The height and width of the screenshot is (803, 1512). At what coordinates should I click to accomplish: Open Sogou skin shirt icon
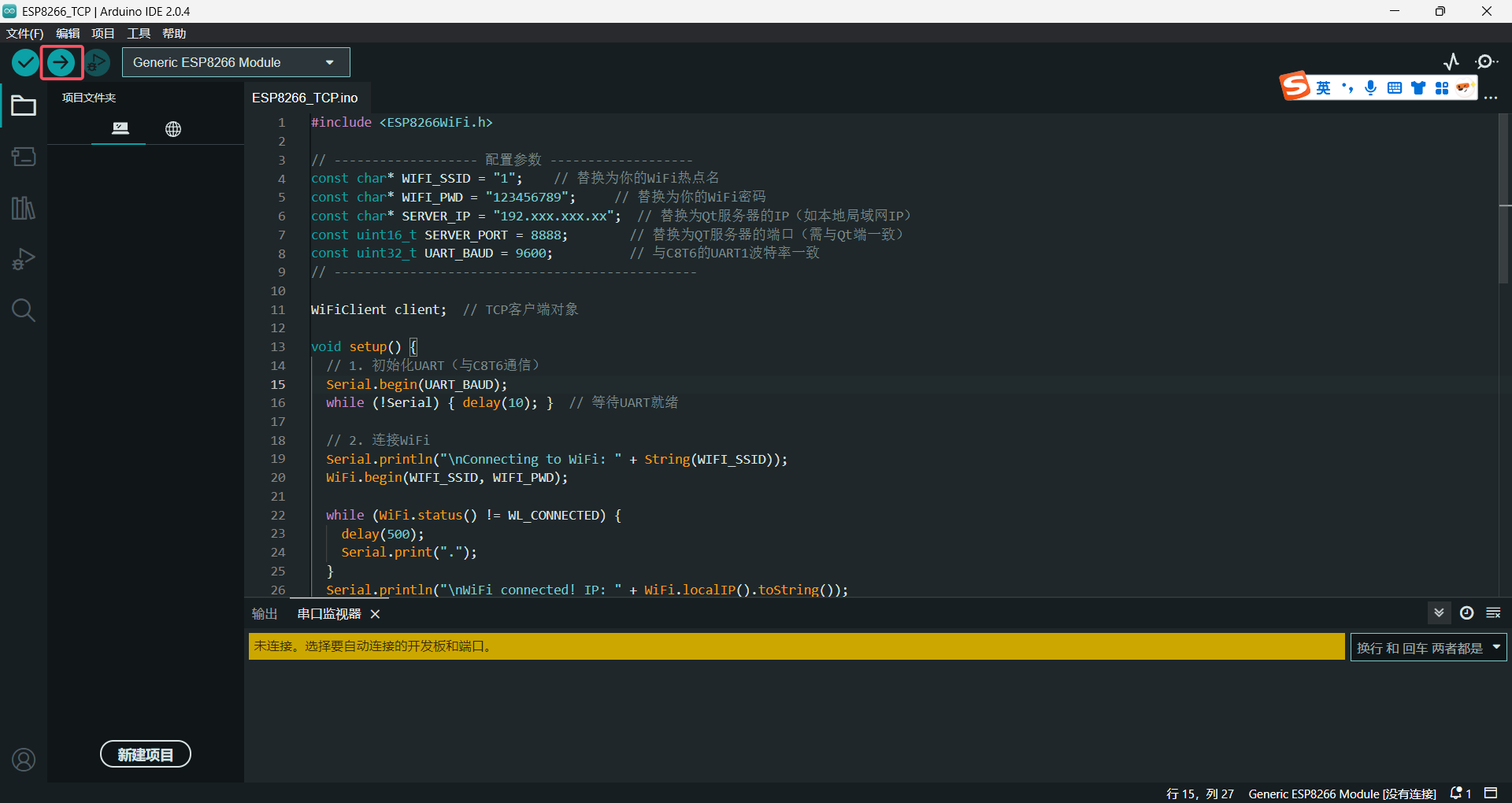[x=1418, y=87]
